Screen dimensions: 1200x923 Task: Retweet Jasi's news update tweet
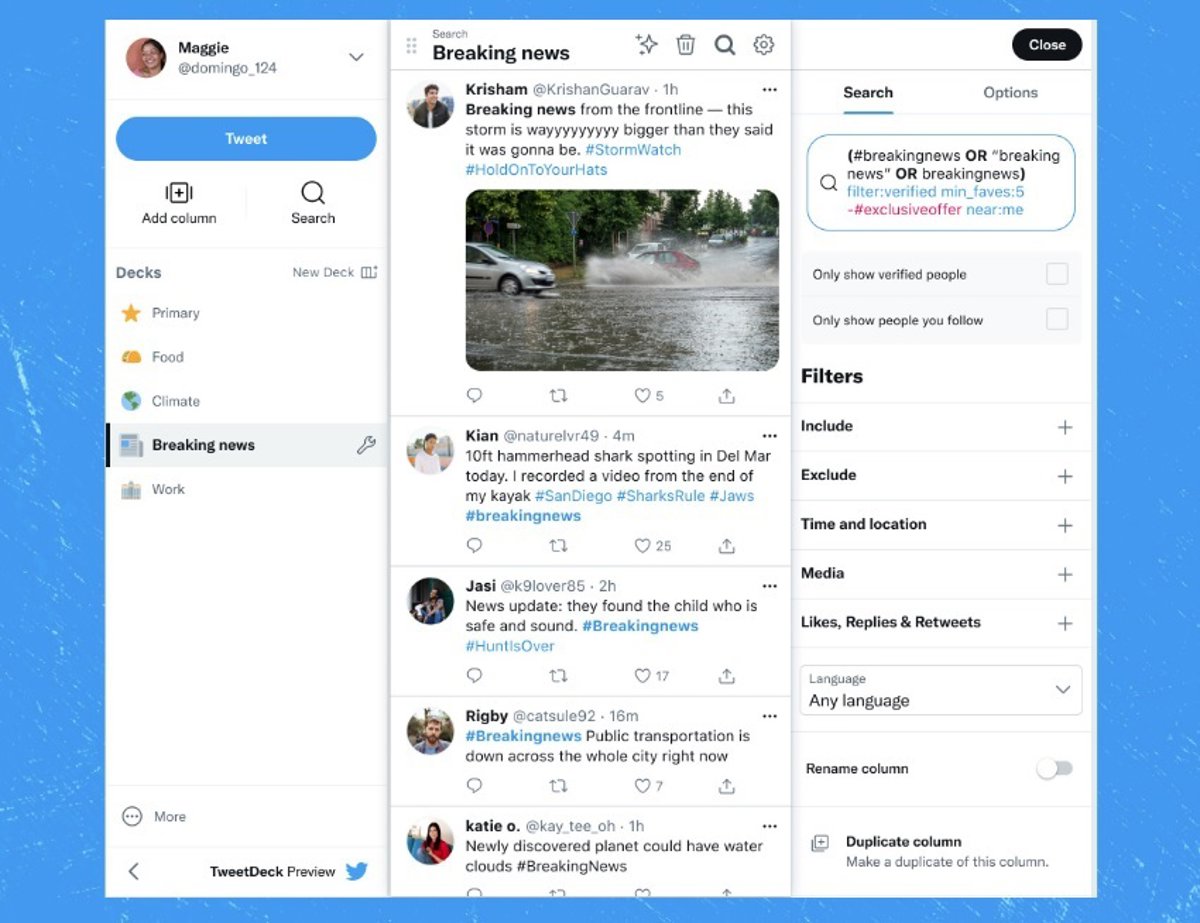[558, 676]
